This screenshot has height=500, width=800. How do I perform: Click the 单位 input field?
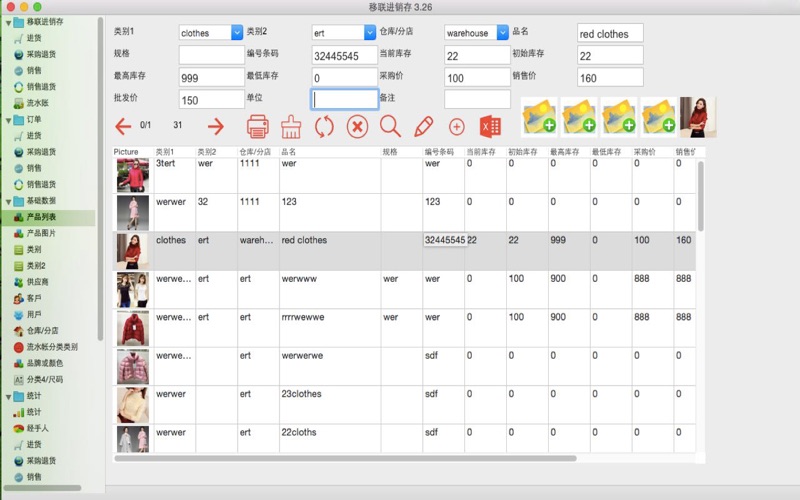click(x=344, y=99)
